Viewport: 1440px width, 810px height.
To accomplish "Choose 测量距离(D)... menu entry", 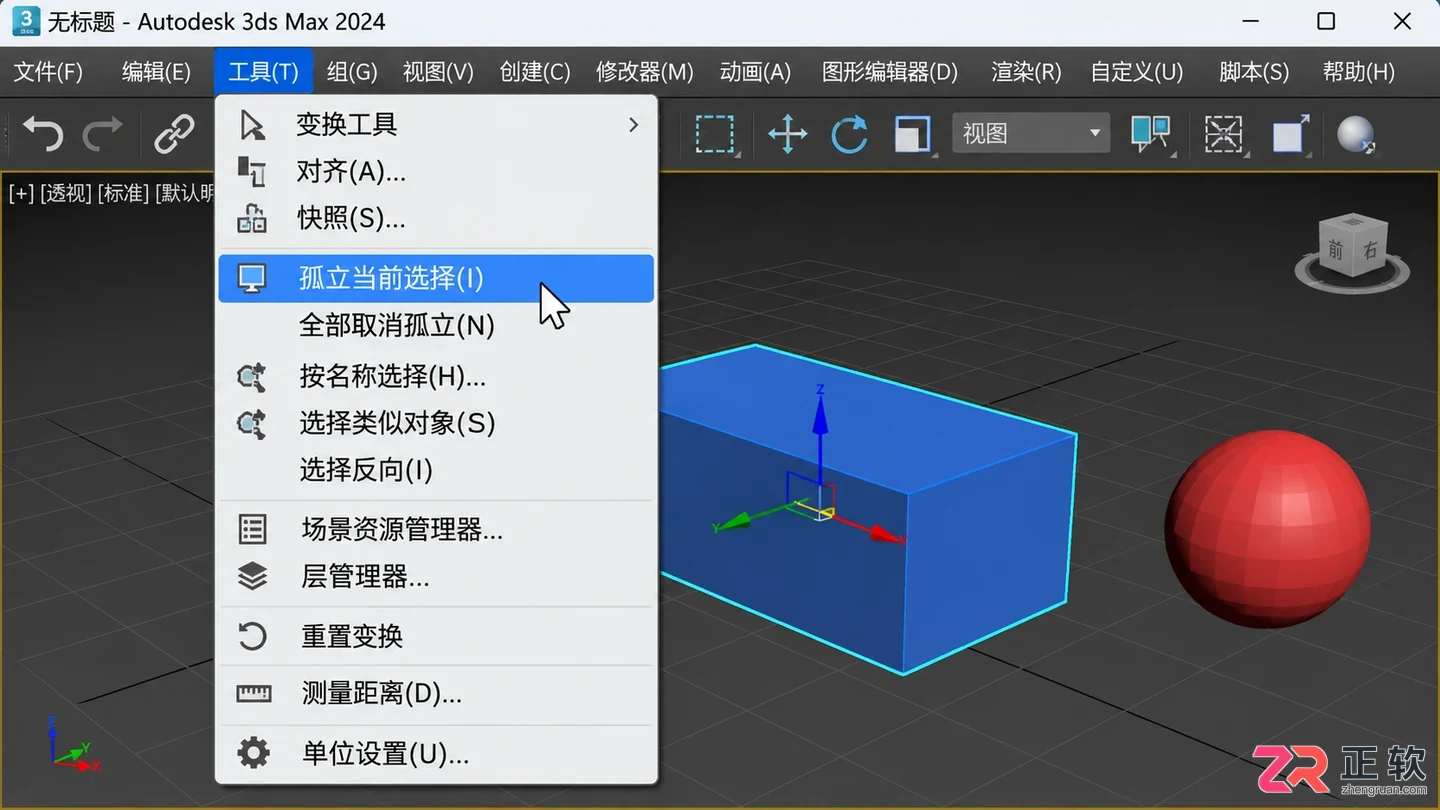I will pos(436,693).
